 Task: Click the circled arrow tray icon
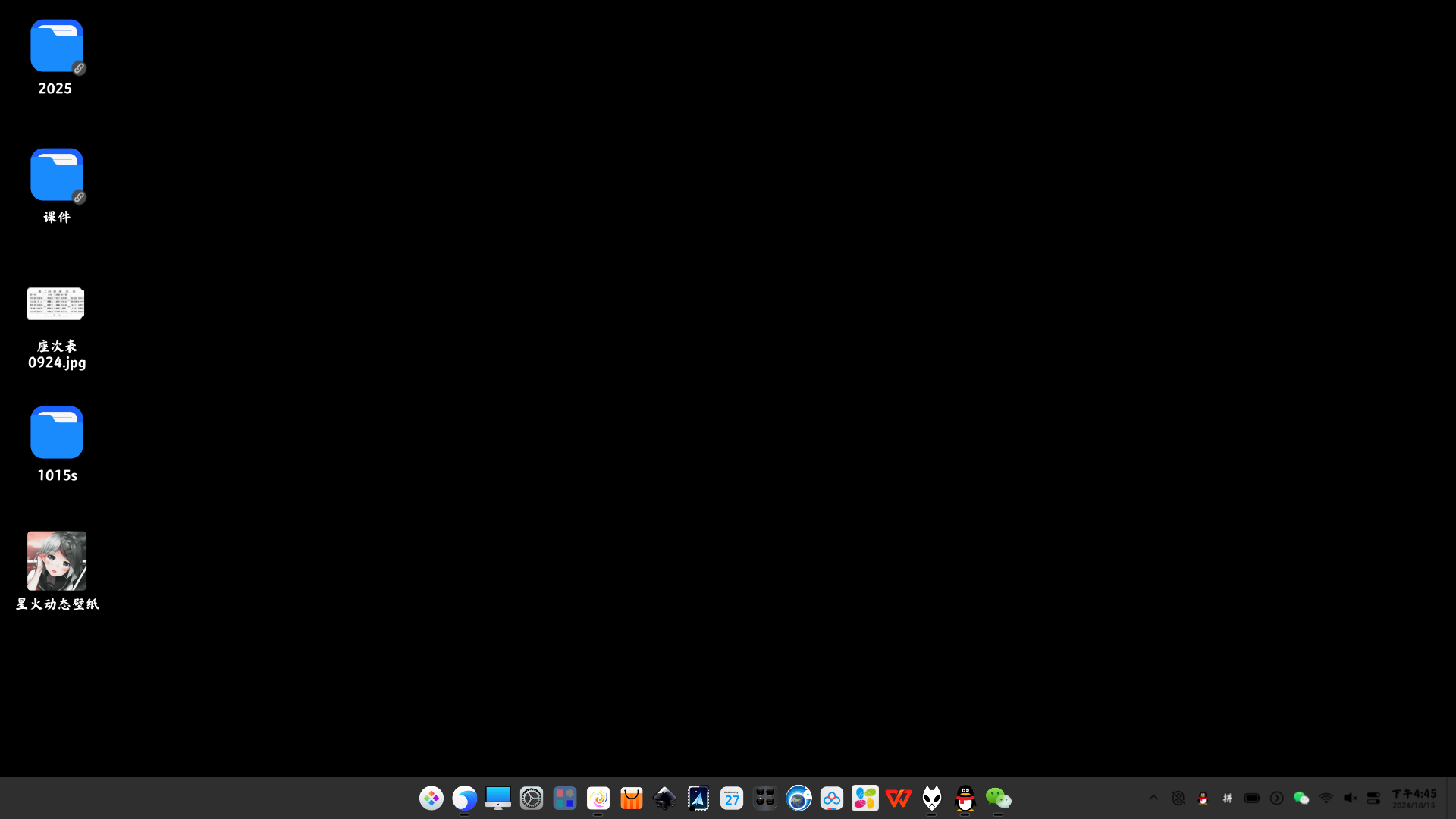[x=1277, y=798]
